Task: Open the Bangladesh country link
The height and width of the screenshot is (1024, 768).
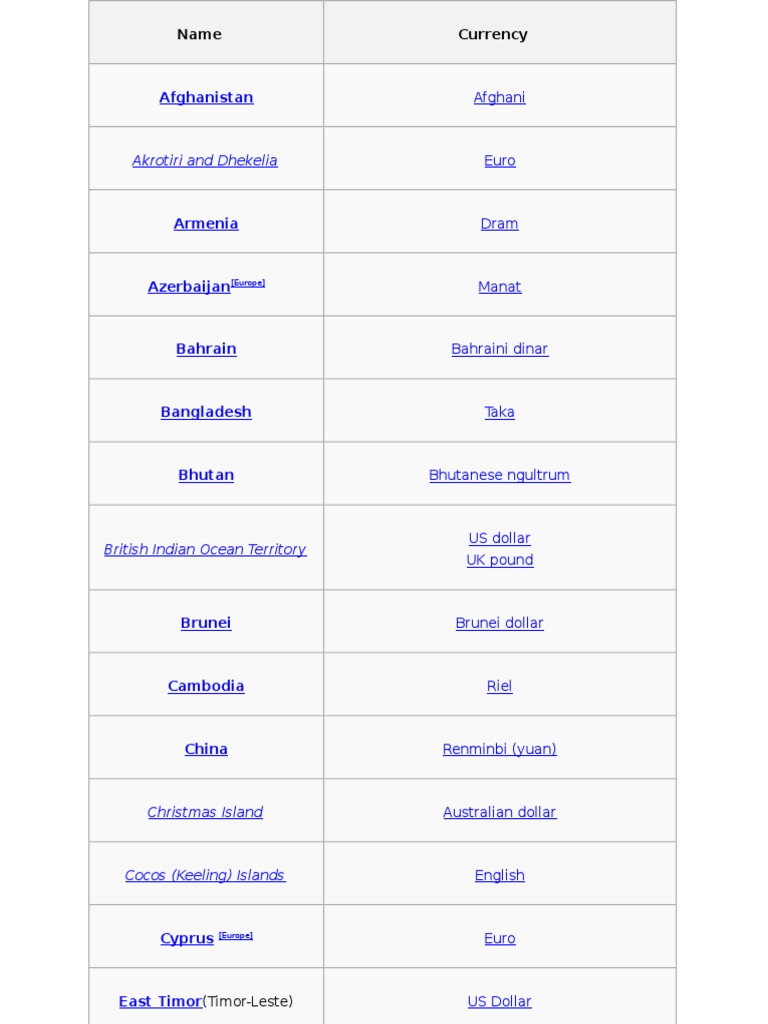Action: click(x=206, y=412)
